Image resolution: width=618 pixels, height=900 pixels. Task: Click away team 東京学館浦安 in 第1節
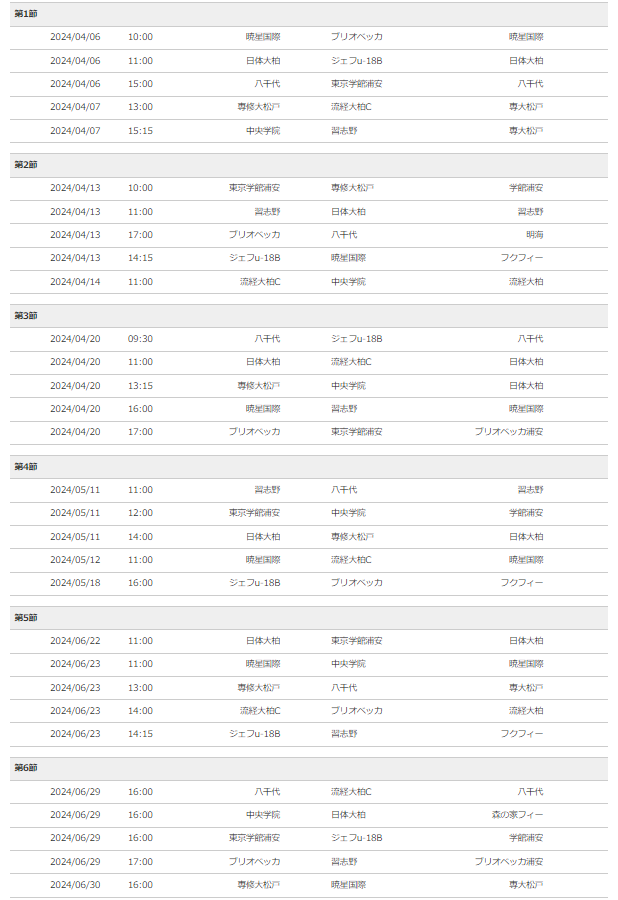tap(356, 84)
